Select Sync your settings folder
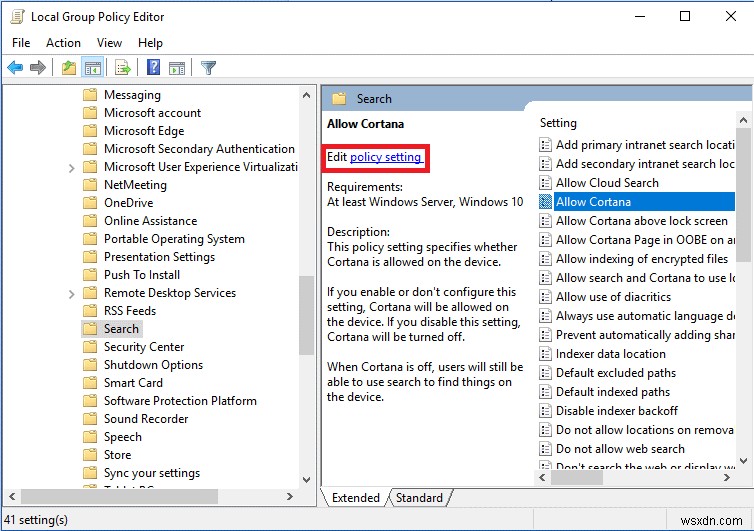This screenshot has width=754, height=531. click(x=152, y=472)
